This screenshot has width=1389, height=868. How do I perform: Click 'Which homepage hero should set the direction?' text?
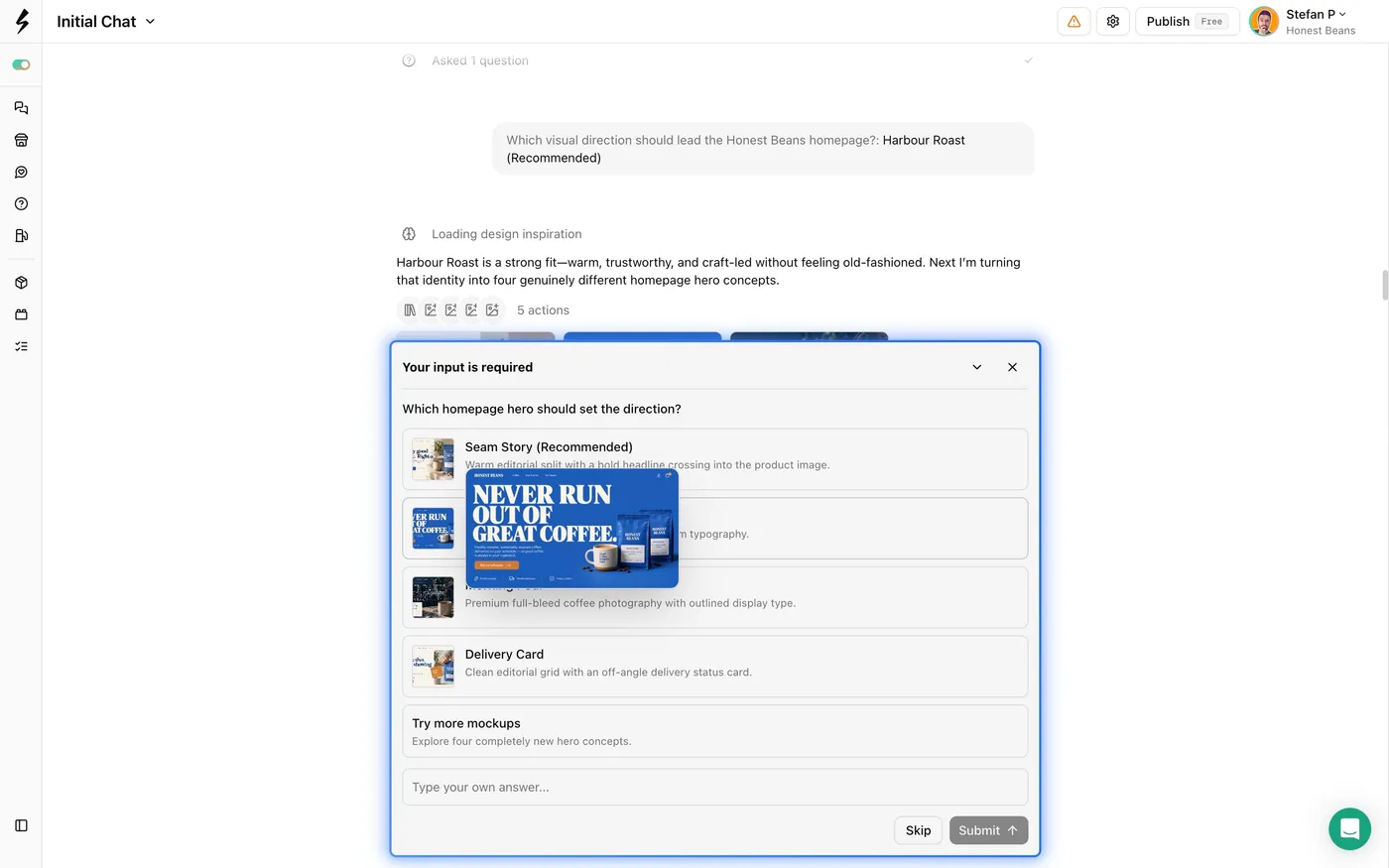(542, 409)
